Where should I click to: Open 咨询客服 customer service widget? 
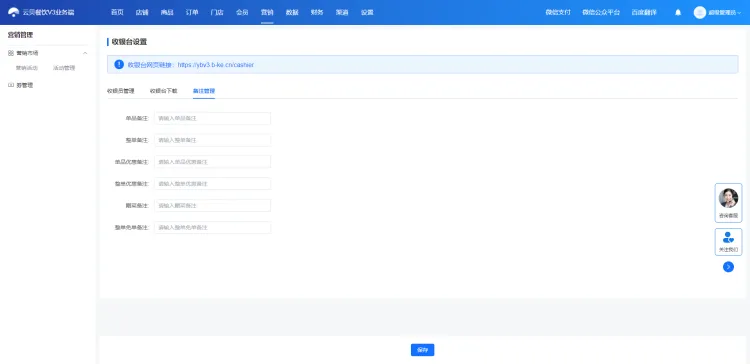[x=728, y=203]
